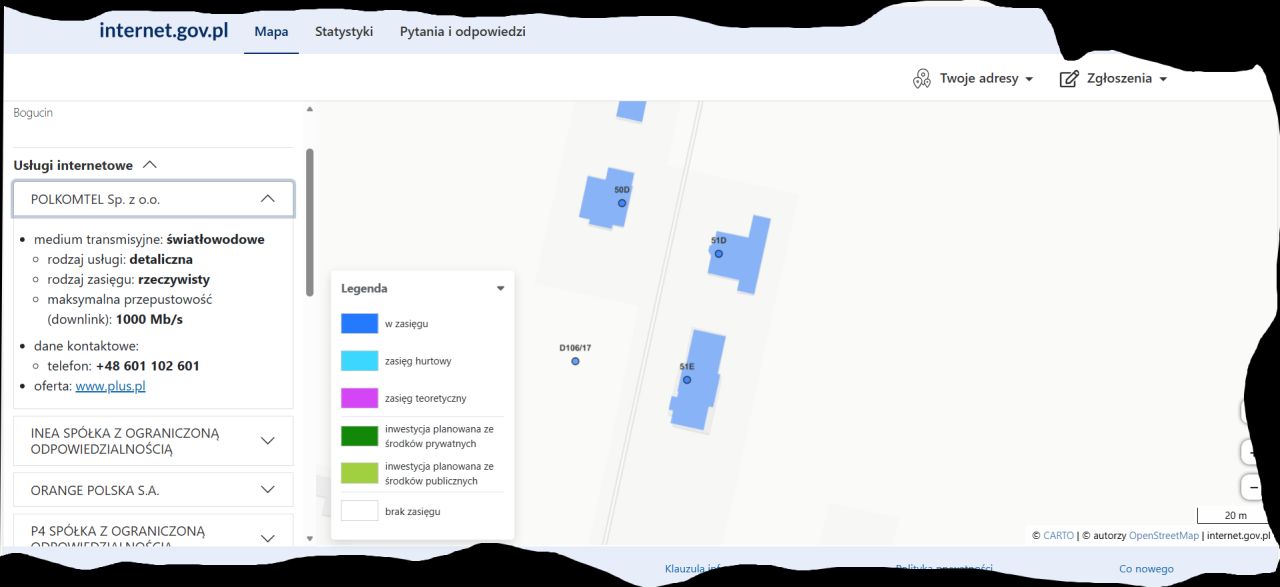Click the partially visible building above 50D
Image resolution: width=1280 pixels, height=587 pixels.
coord(631,110)
